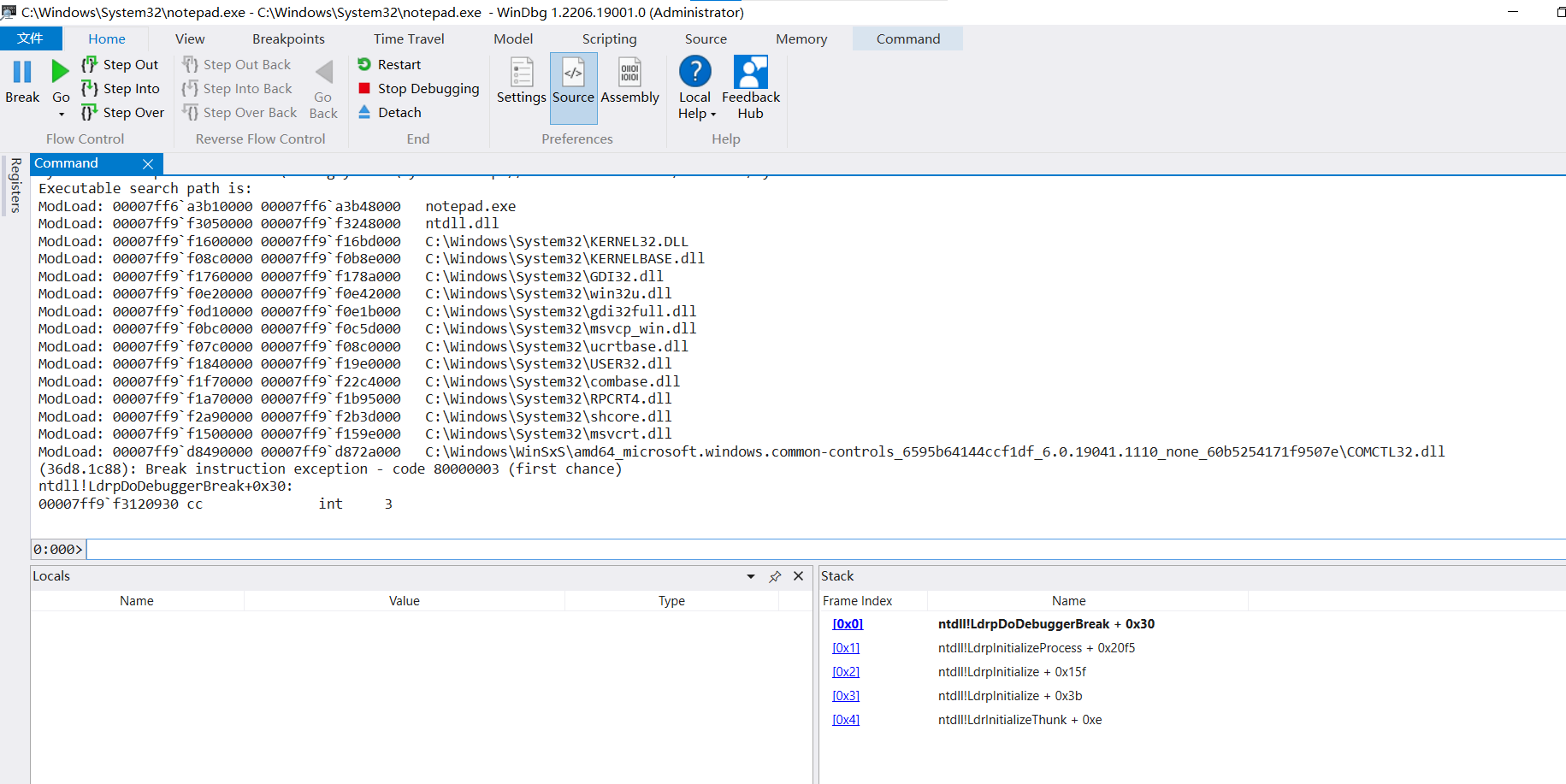Open stack frame [0x0] link
The width and height of the screenshot is (1566, 784).
848,624
